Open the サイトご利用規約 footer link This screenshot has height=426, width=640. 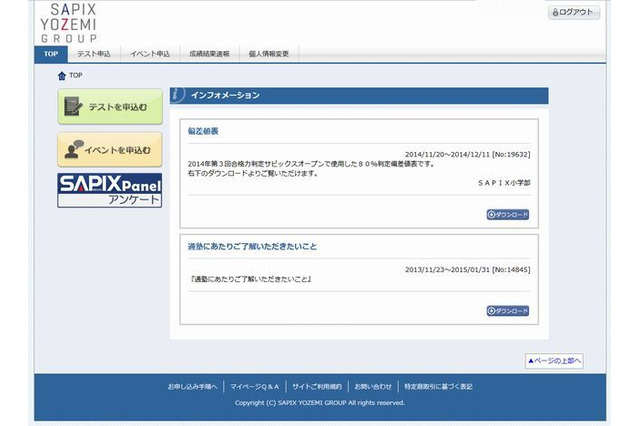click(x=317, y=386)
